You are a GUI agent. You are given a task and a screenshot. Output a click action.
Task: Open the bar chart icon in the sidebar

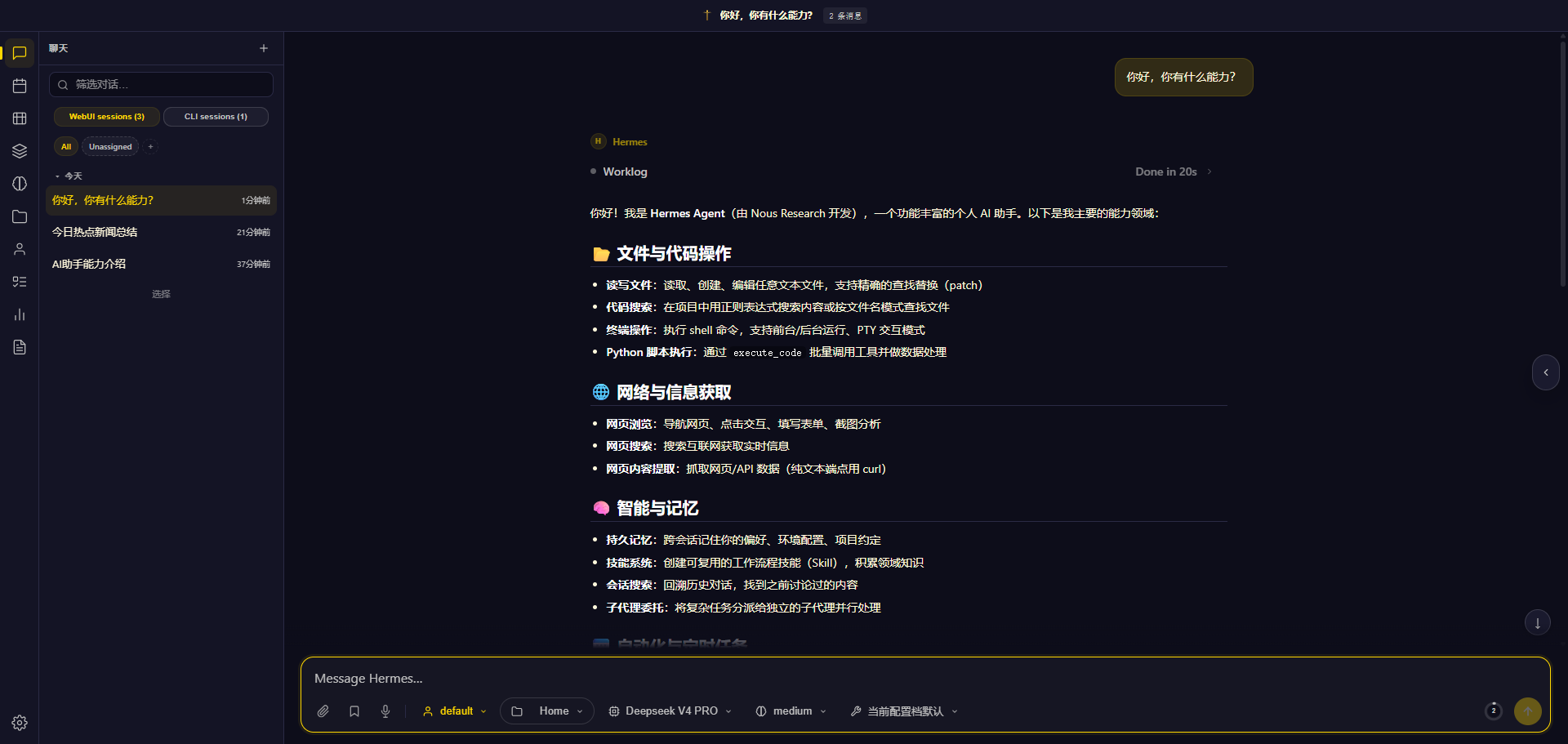click(20, 314)
